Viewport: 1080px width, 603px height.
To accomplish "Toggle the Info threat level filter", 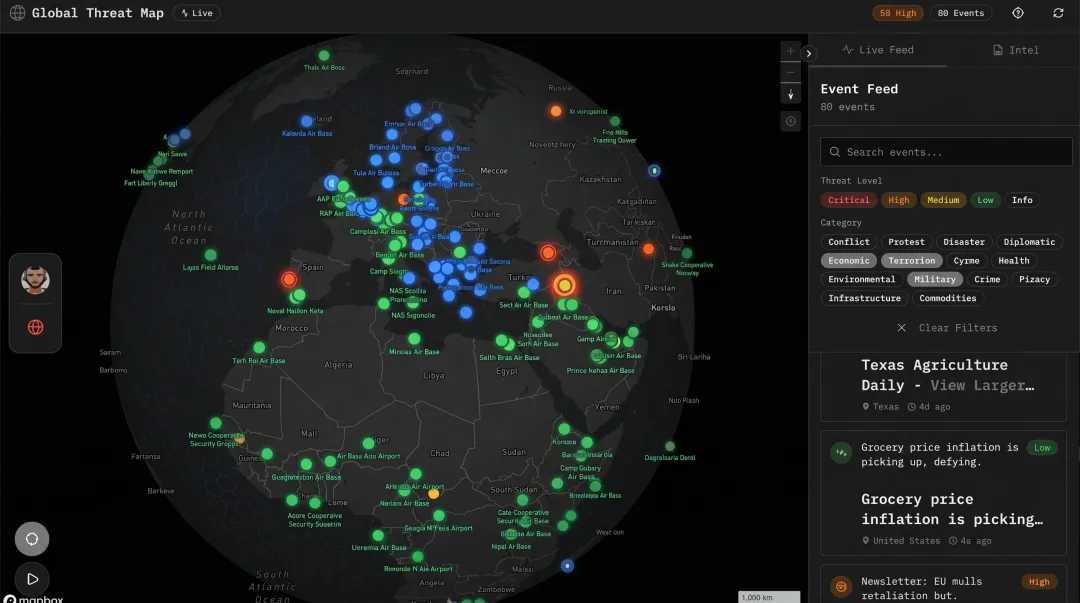I will coord(1022,200).
